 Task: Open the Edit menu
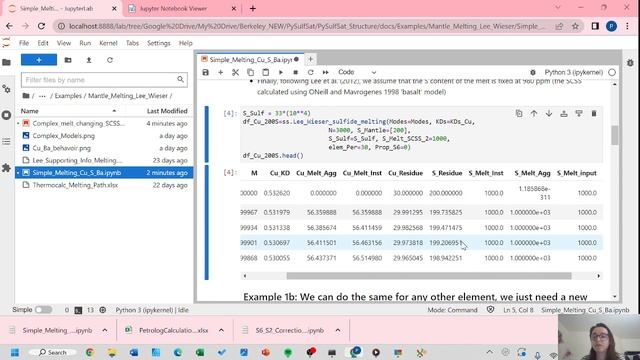click(43, 43)
